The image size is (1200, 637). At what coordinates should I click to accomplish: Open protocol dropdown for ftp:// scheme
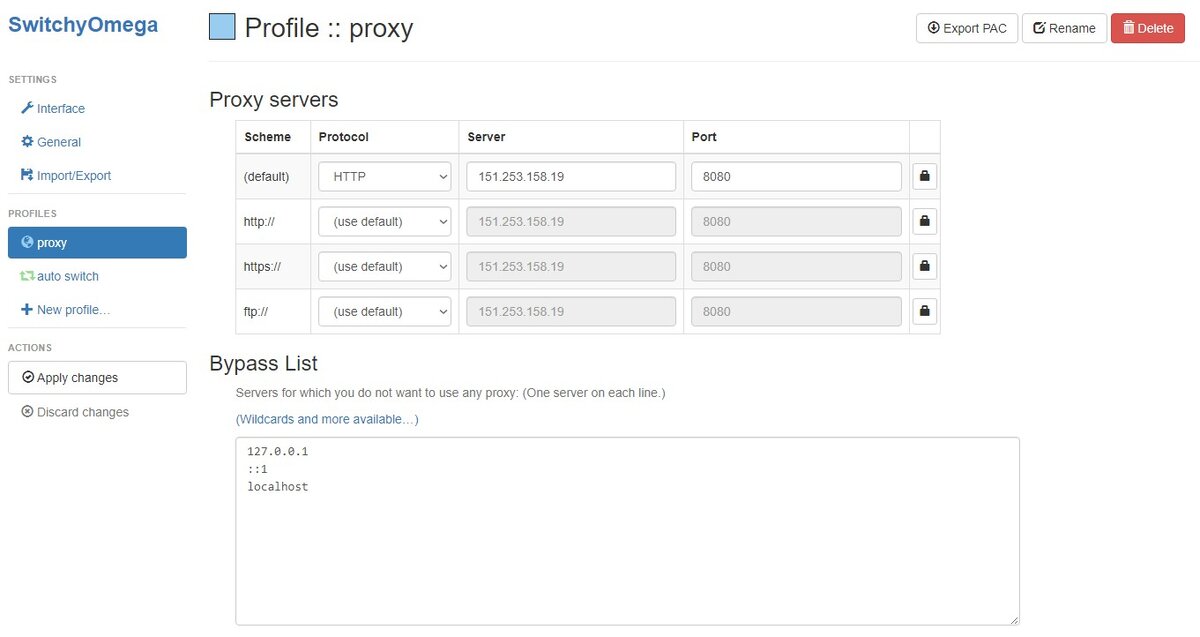pos(385,311)
